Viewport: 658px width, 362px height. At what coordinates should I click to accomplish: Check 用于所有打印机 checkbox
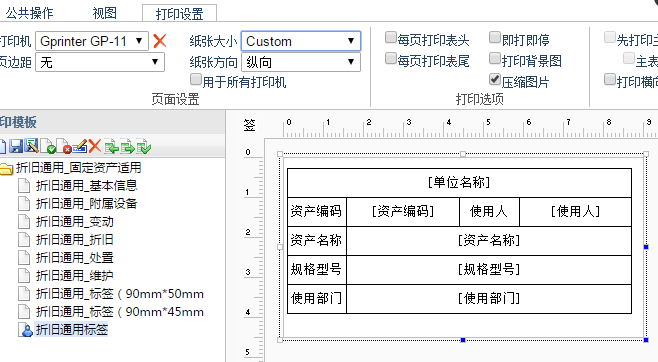pyautogui.click(x=196, y=79)
